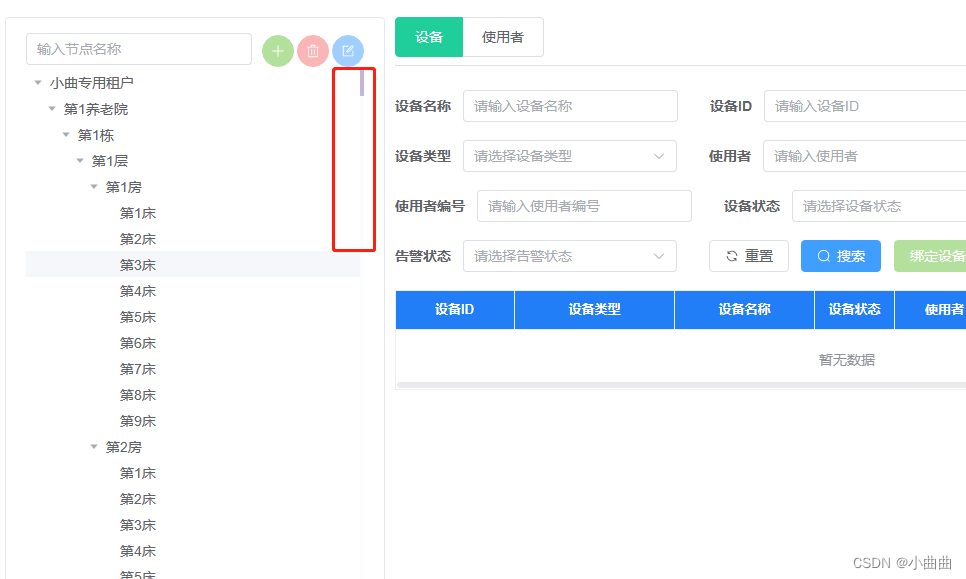Image resolution: width=966 pixels, height=579 pixels.
Task: Focus the 使用者 input field
Action: [864, 156]
